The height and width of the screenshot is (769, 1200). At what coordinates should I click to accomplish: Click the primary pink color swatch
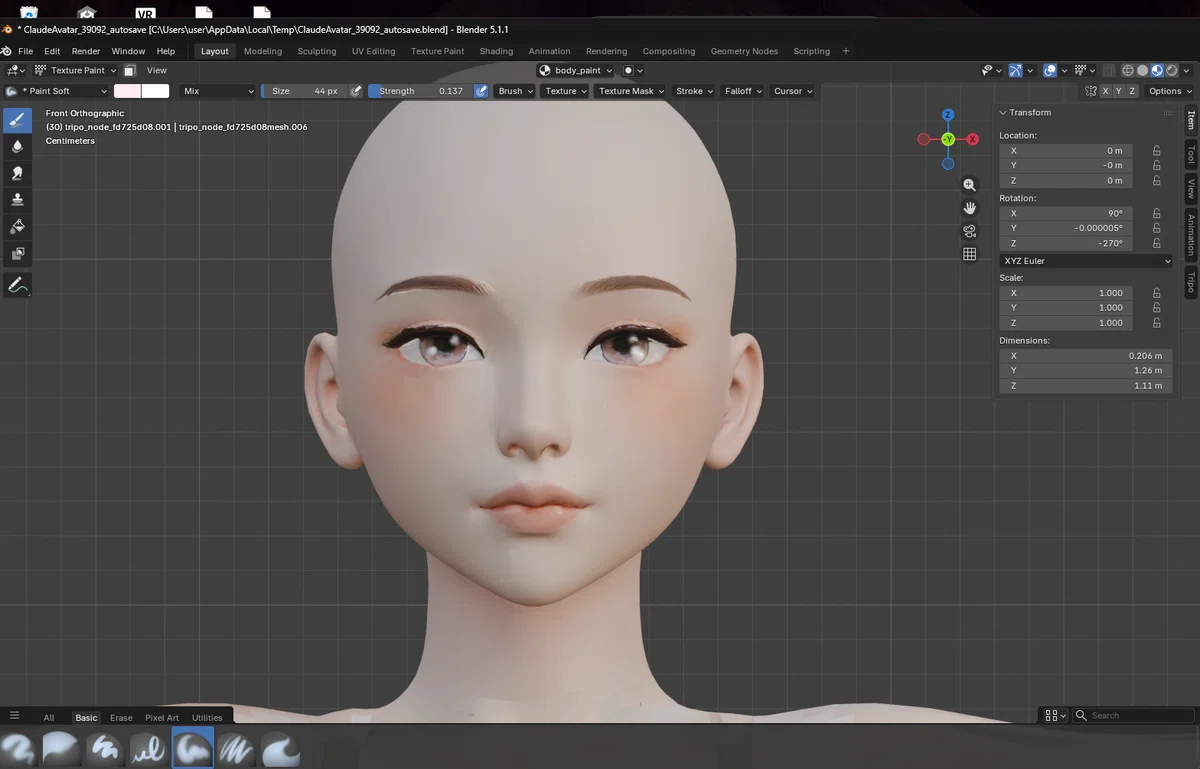tap(127, 91)
